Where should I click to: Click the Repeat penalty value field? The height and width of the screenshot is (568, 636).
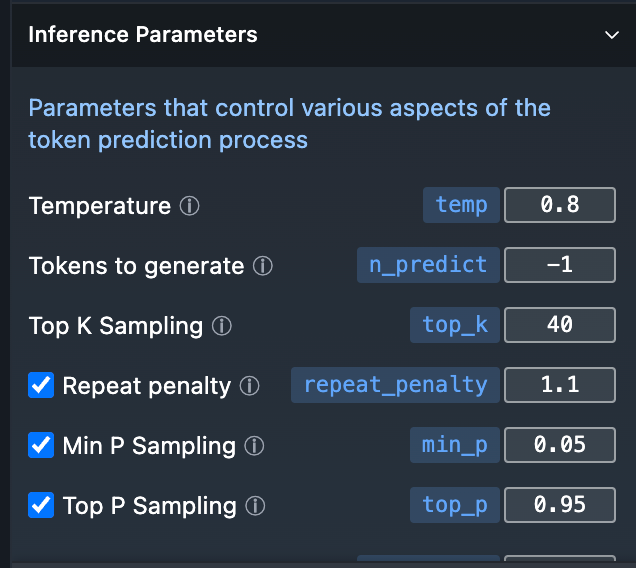[559, 385]
